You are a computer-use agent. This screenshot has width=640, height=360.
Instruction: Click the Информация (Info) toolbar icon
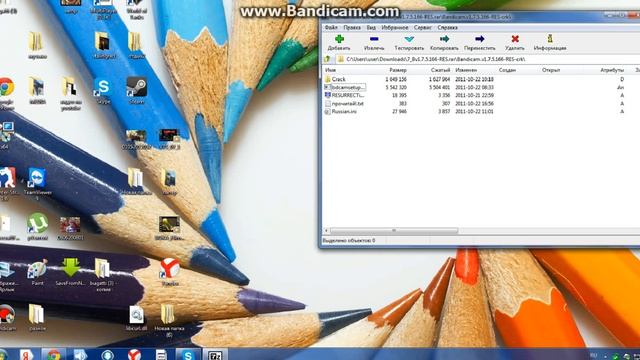(550, 39)
